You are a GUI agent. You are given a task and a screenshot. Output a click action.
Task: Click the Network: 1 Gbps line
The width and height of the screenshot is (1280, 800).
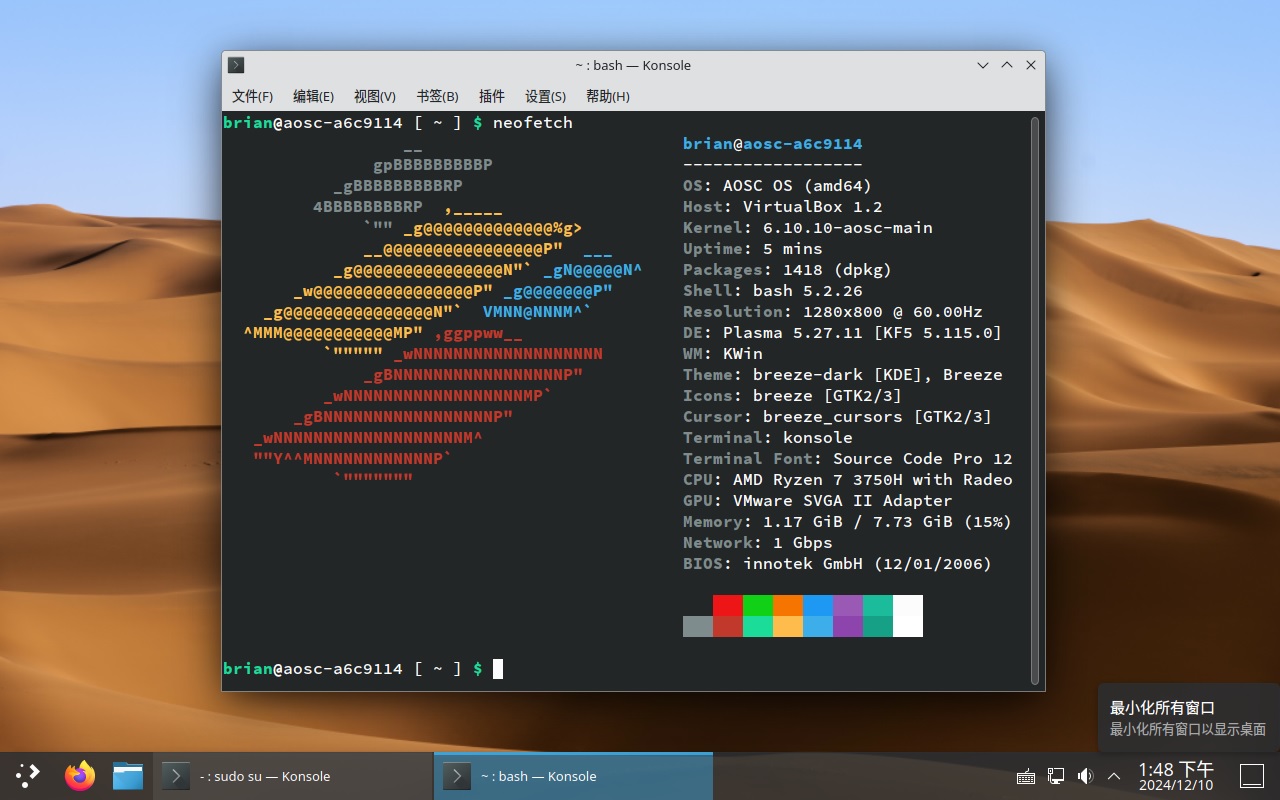pyautogui.click(x=758, y=543)
